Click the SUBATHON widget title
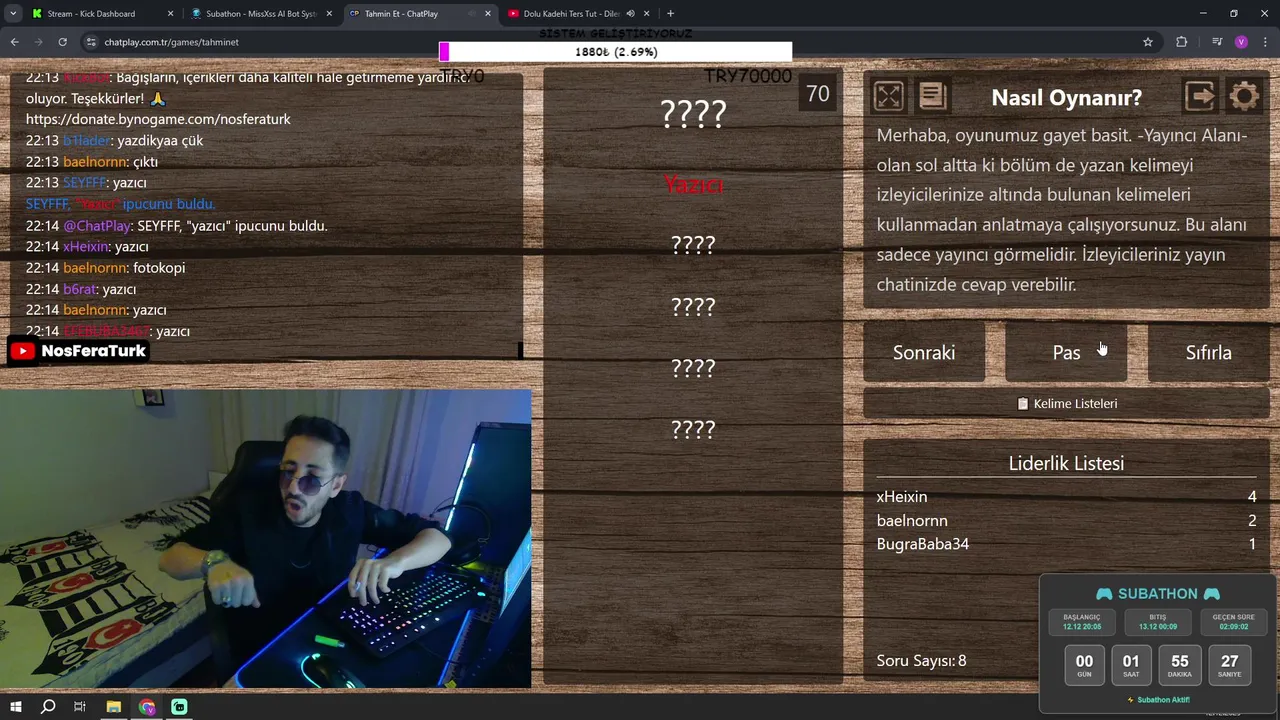This screenshot has height=720, width=1280. [1158, 594]
